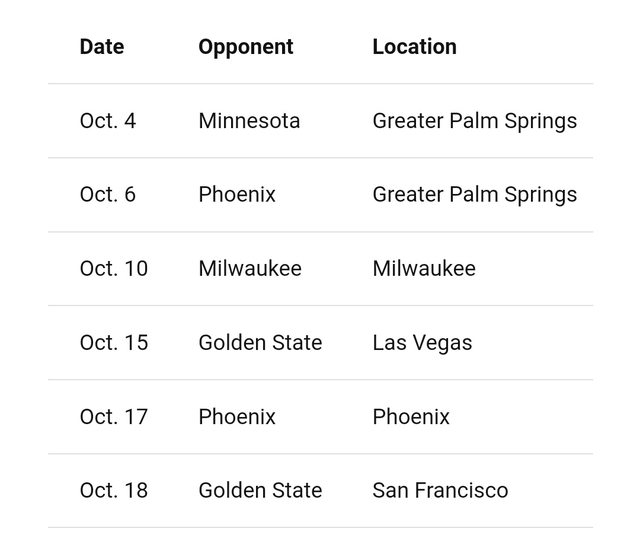The width and height of the screenshot is (640, 541).
Task: Click Milwaukee in the Location column
Action: pyautogui.click(x=424, y=269)
